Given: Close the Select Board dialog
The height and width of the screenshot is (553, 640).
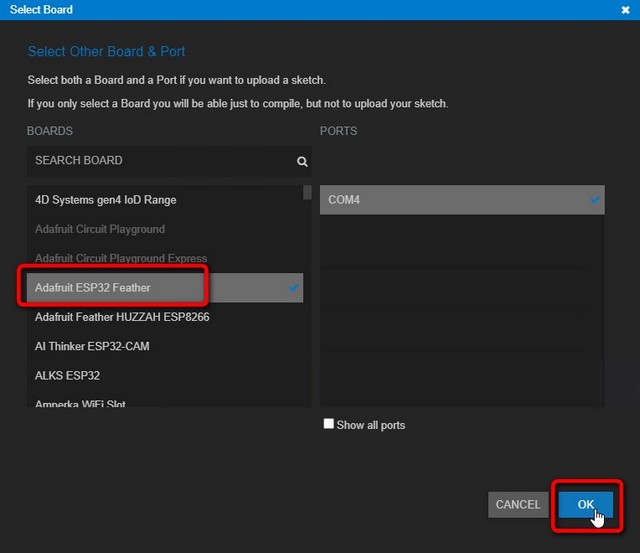Looking at the screenshot, I should [625, 10].
